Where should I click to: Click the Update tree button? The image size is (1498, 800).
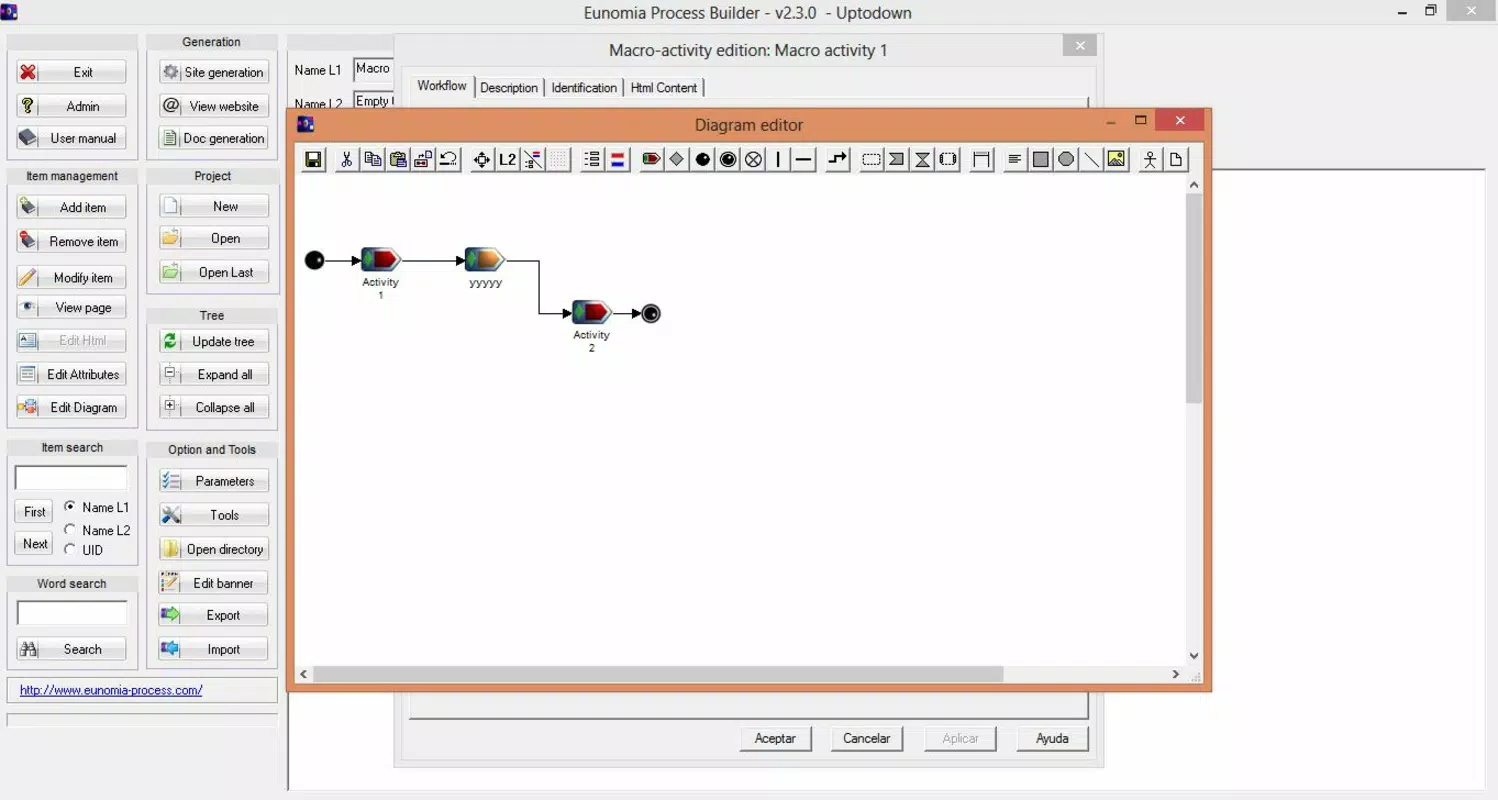[213, 341]
